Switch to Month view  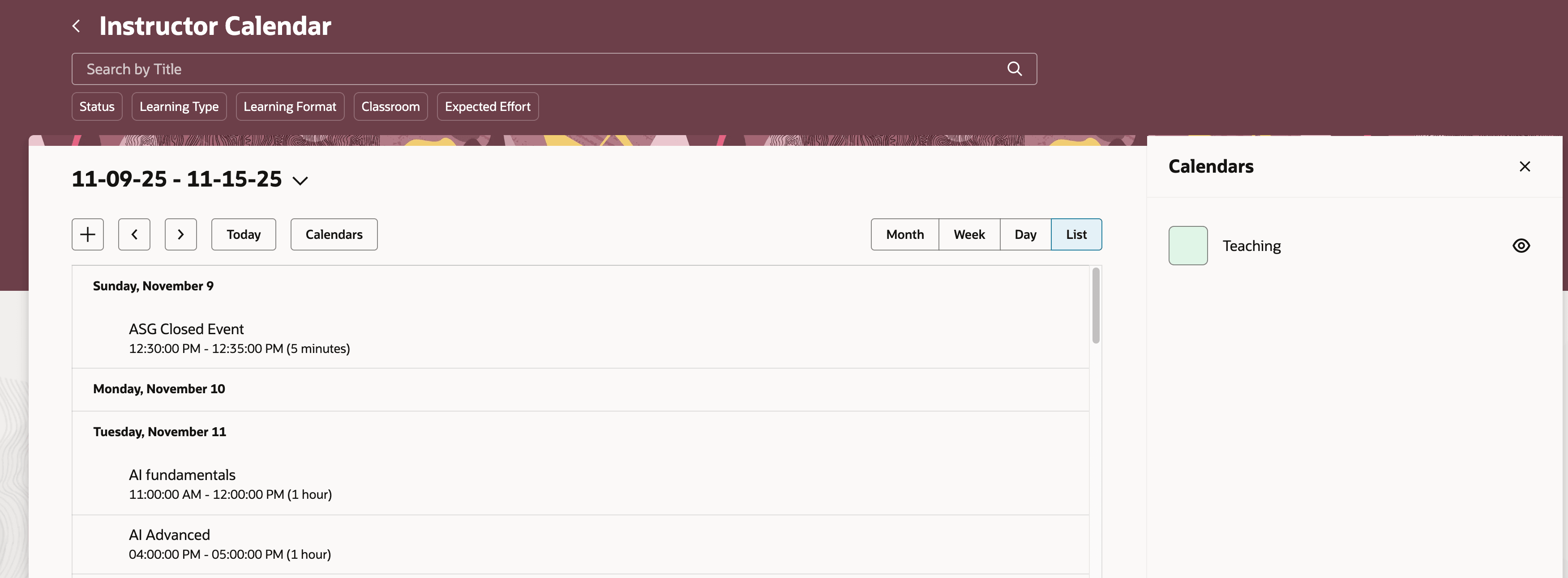coord(904,234)
